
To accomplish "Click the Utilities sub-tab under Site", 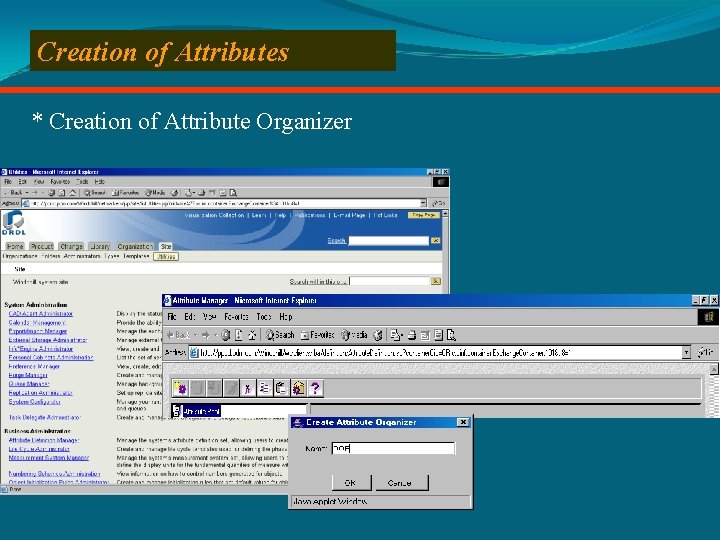I will coord(166,257).
